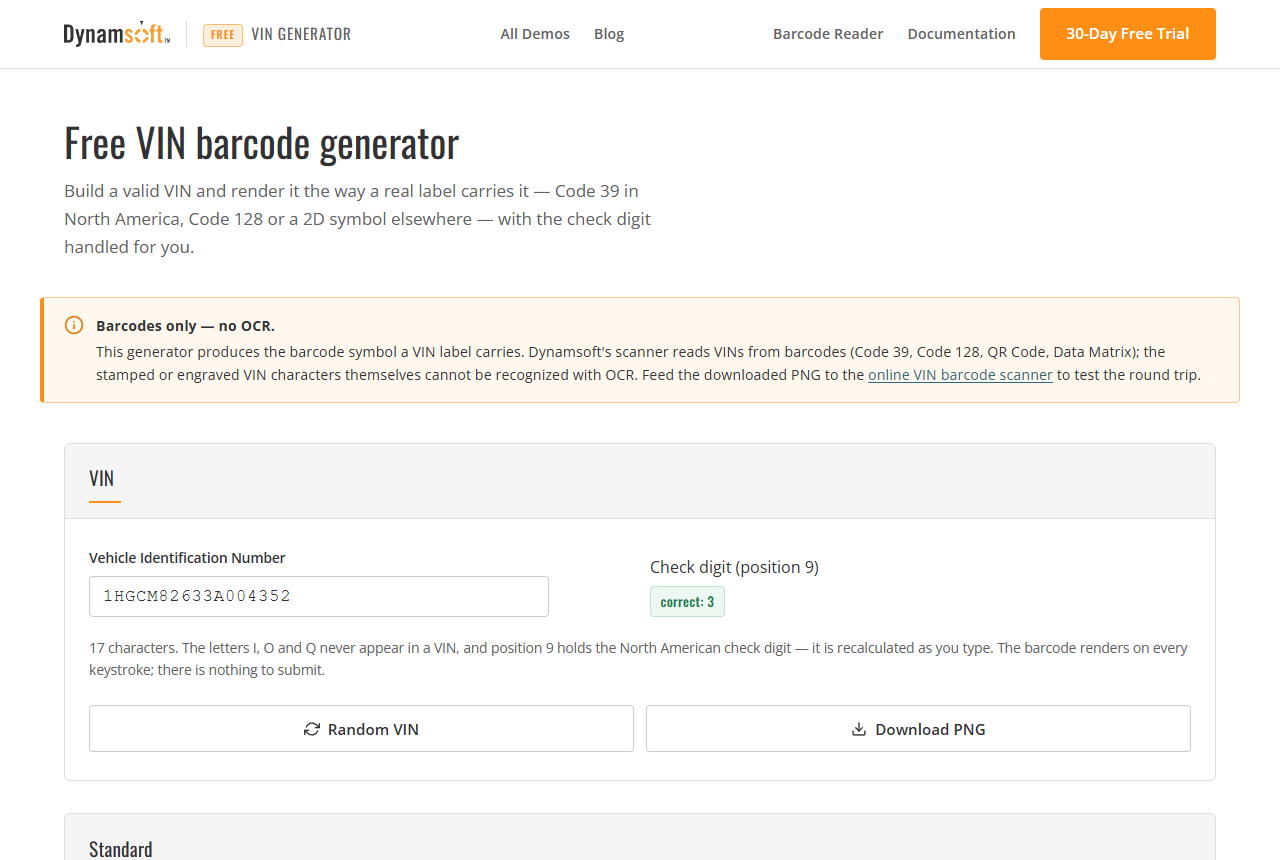The height and width of the screenshot is (860, 1280).
Task: Open Barcode Reader page
Action: [828, 34]
